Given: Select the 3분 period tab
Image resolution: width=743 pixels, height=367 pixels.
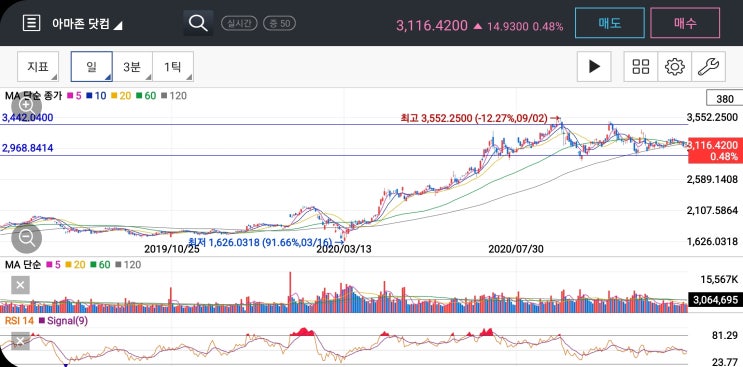Looking at the screenshot, I should coord(132,67).
